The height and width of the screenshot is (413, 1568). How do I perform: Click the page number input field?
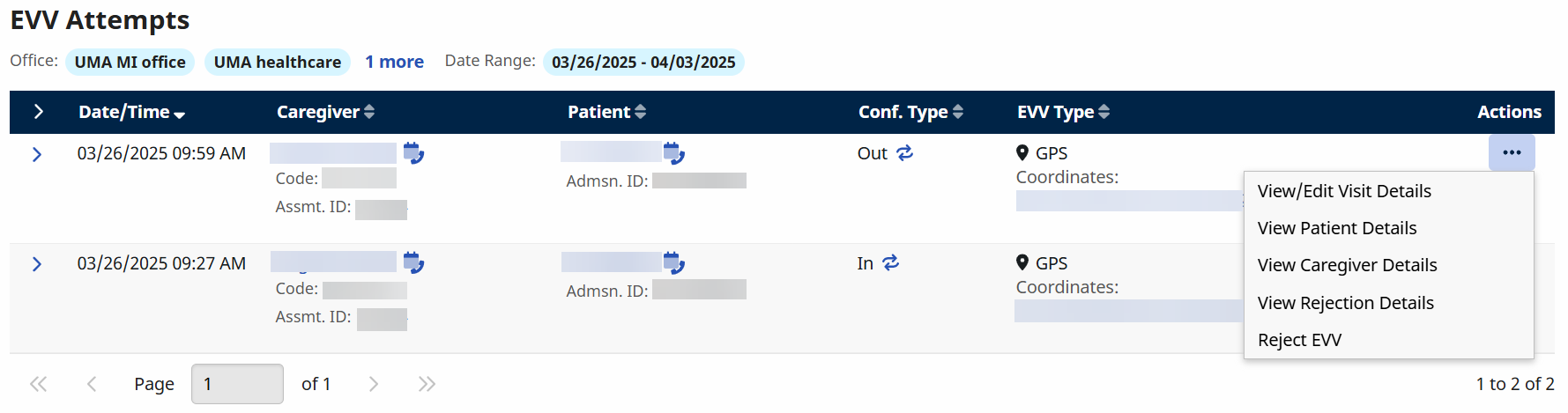pyautogui.click(x=237, y=384)
